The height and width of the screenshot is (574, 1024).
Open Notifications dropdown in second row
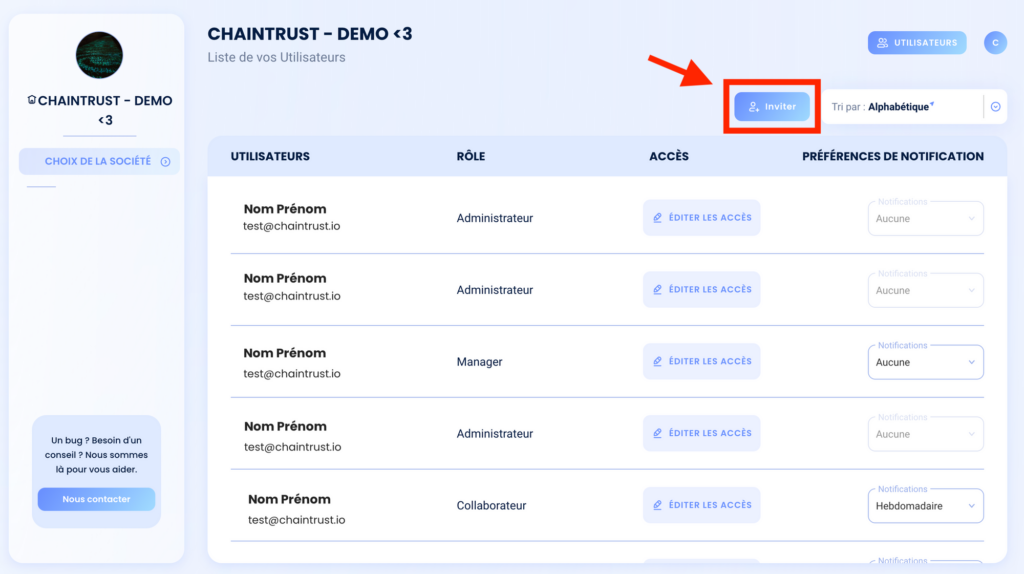(925, 290)
